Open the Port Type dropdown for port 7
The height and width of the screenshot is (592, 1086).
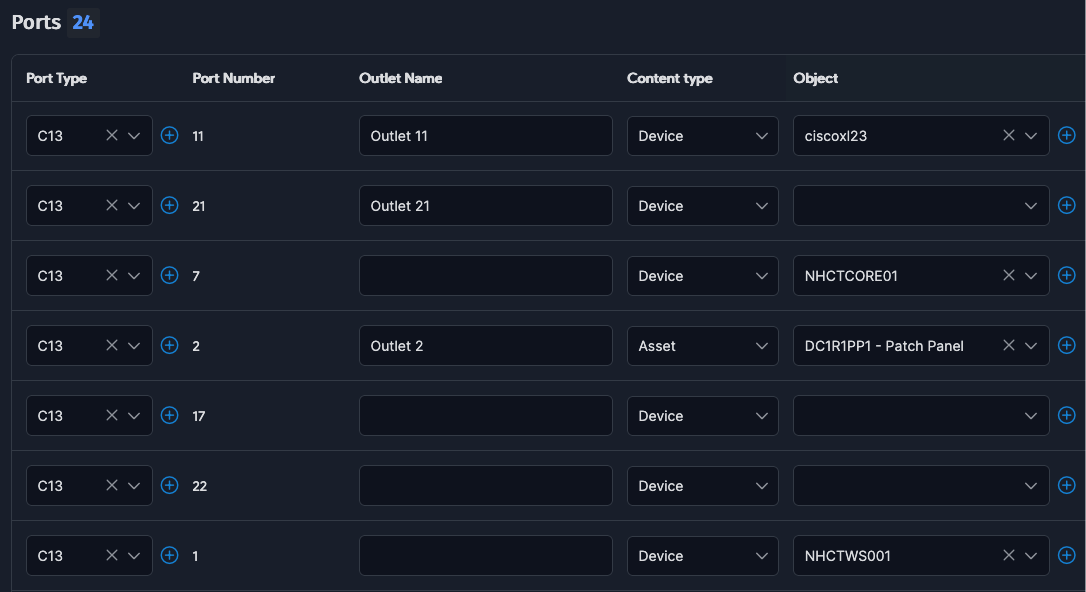[x=135, y=275]
